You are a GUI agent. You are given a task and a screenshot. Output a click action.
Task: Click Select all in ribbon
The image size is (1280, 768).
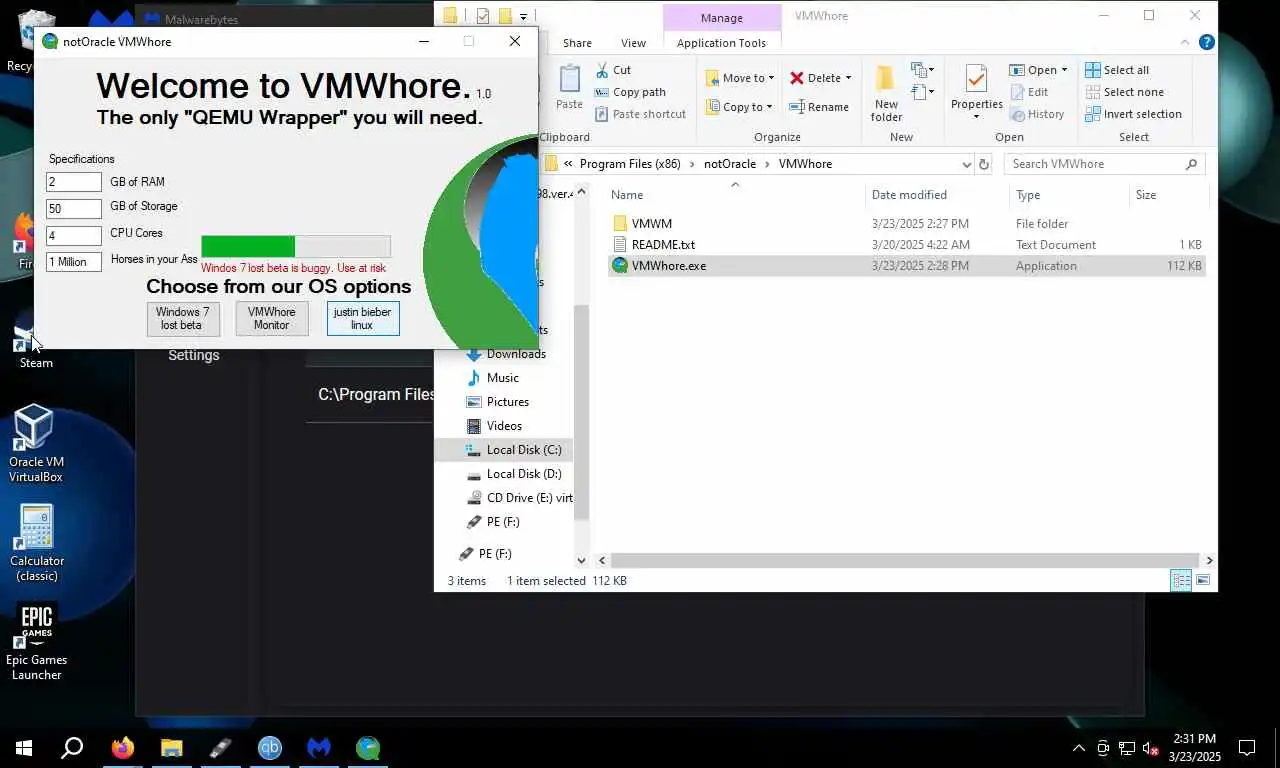point(1117,70)
